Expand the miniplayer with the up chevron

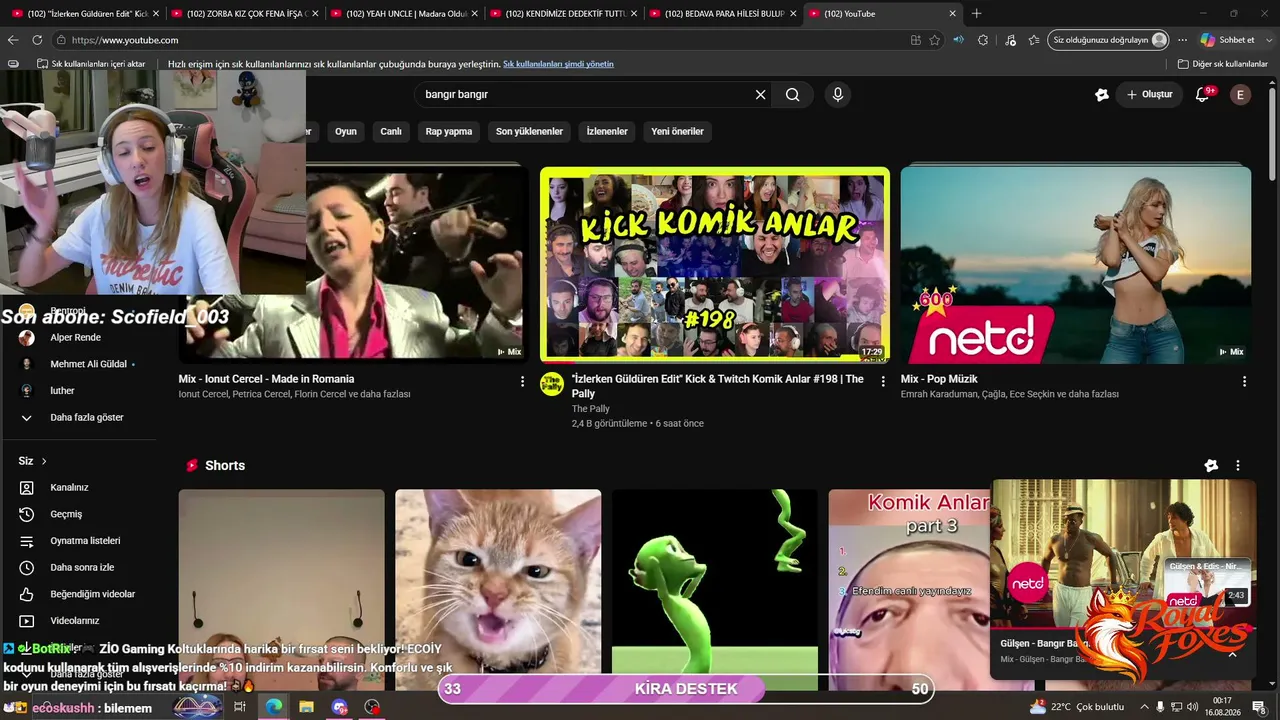(x=1232, y=654)
